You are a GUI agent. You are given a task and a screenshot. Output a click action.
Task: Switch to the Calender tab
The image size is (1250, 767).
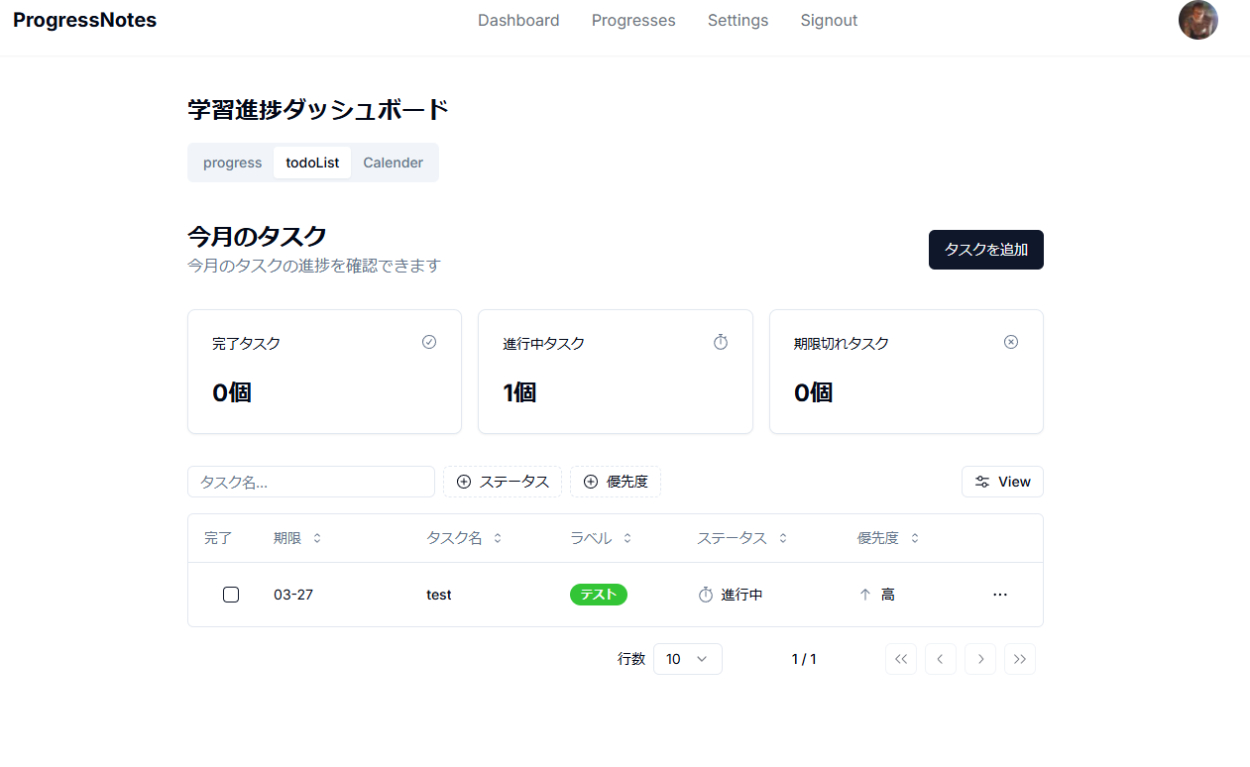392,163
